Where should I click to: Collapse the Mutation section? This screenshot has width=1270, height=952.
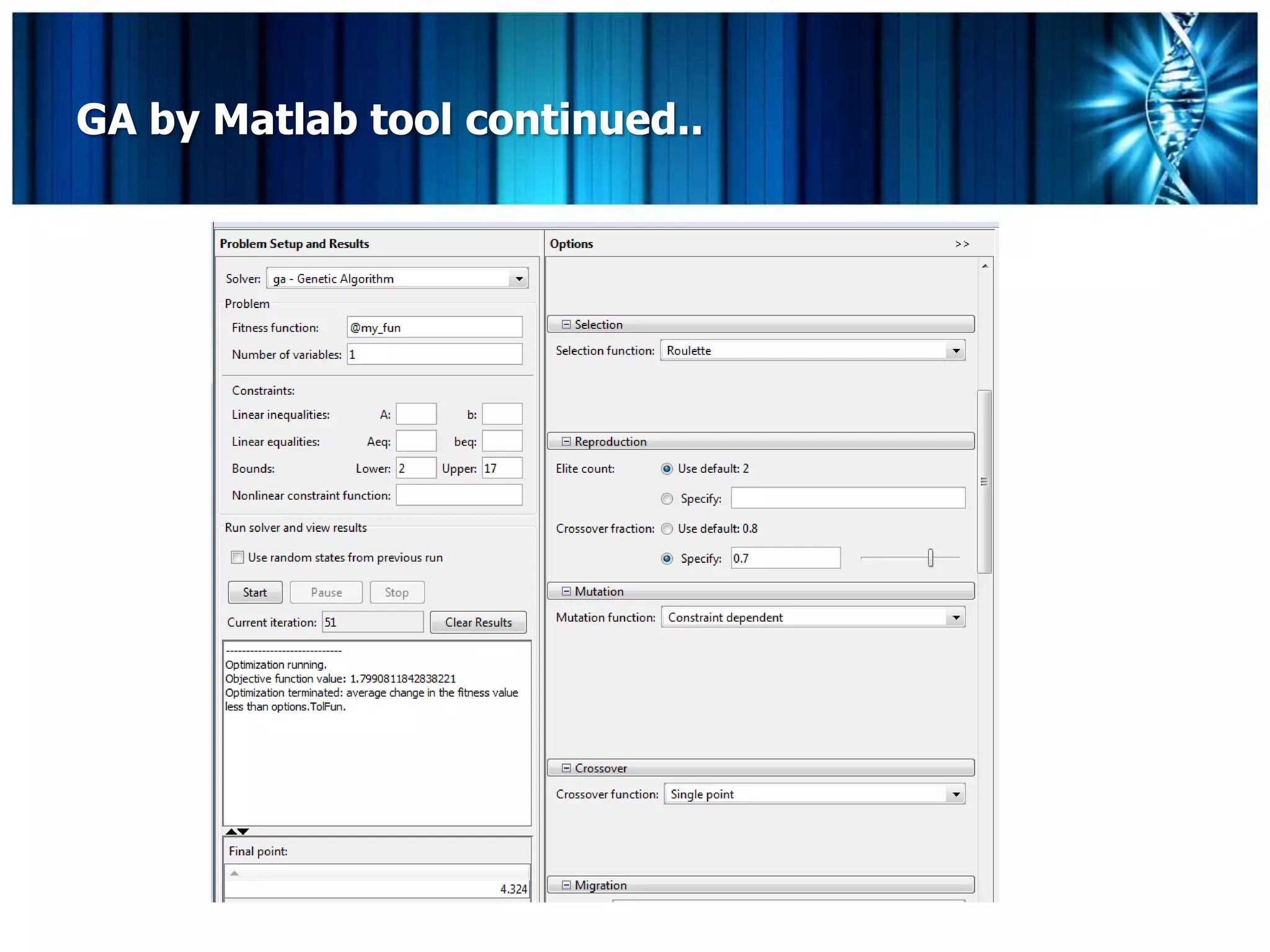566,591
